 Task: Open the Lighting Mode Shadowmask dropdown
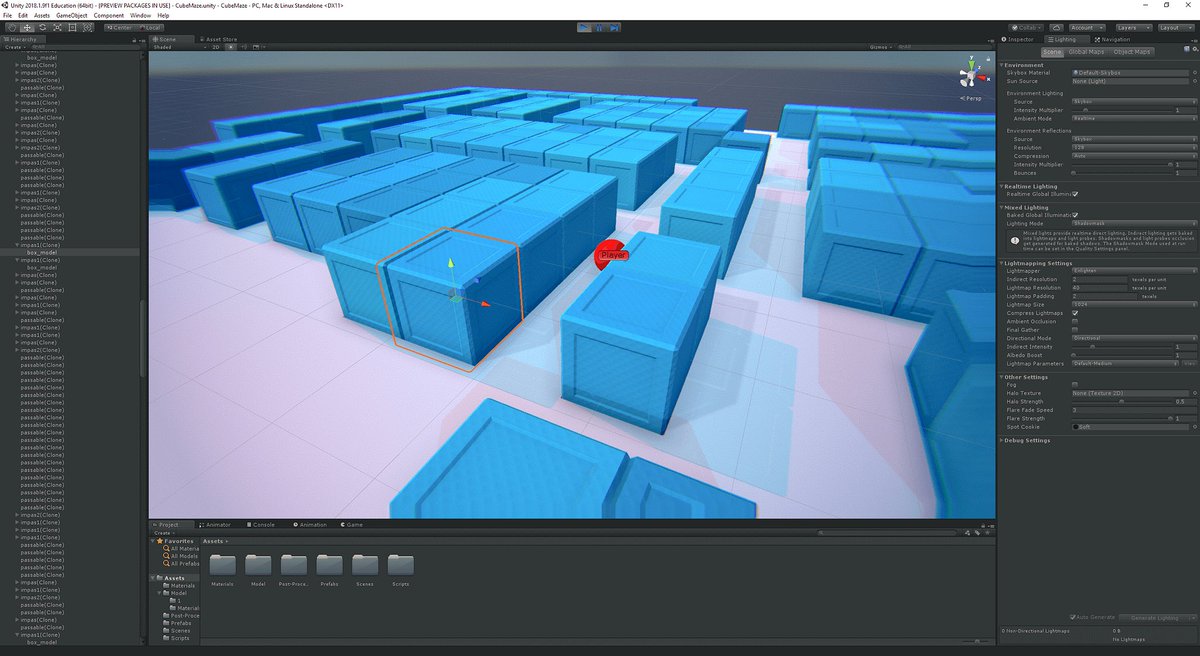pos(1134,223)
